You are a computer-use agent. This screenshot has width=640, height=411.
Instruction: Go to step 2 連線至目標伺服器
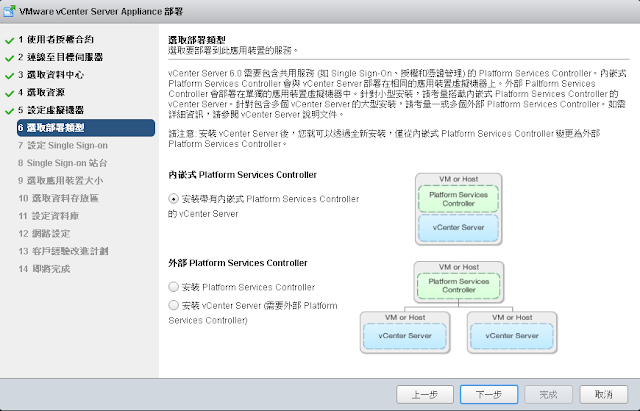tap(60, 57)
